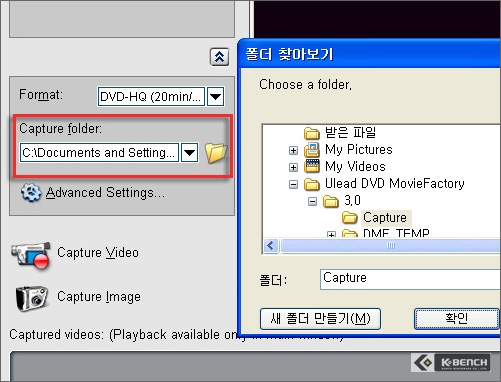Click the Capture Image label
The image size is (501, 382).
[x=99, y=296]
